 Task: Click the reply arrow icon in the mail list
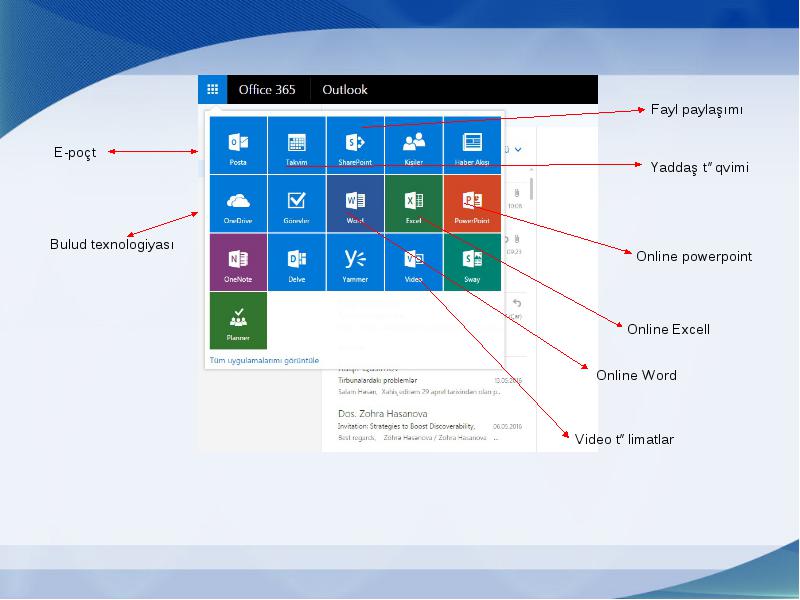pos(517,304)
